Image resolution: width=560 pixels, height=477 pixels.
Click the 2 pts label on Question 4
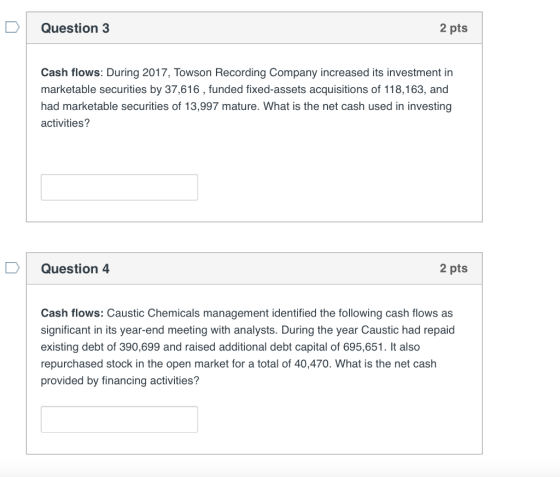(x=454, y=268)
